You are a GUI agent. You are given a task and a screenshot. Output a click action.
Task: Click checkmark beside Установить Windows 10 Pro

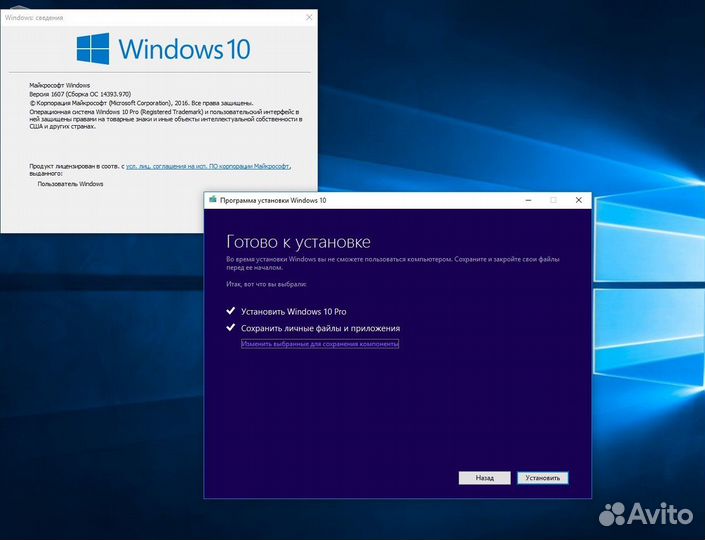pyautogui.click(x=231, y=311)
